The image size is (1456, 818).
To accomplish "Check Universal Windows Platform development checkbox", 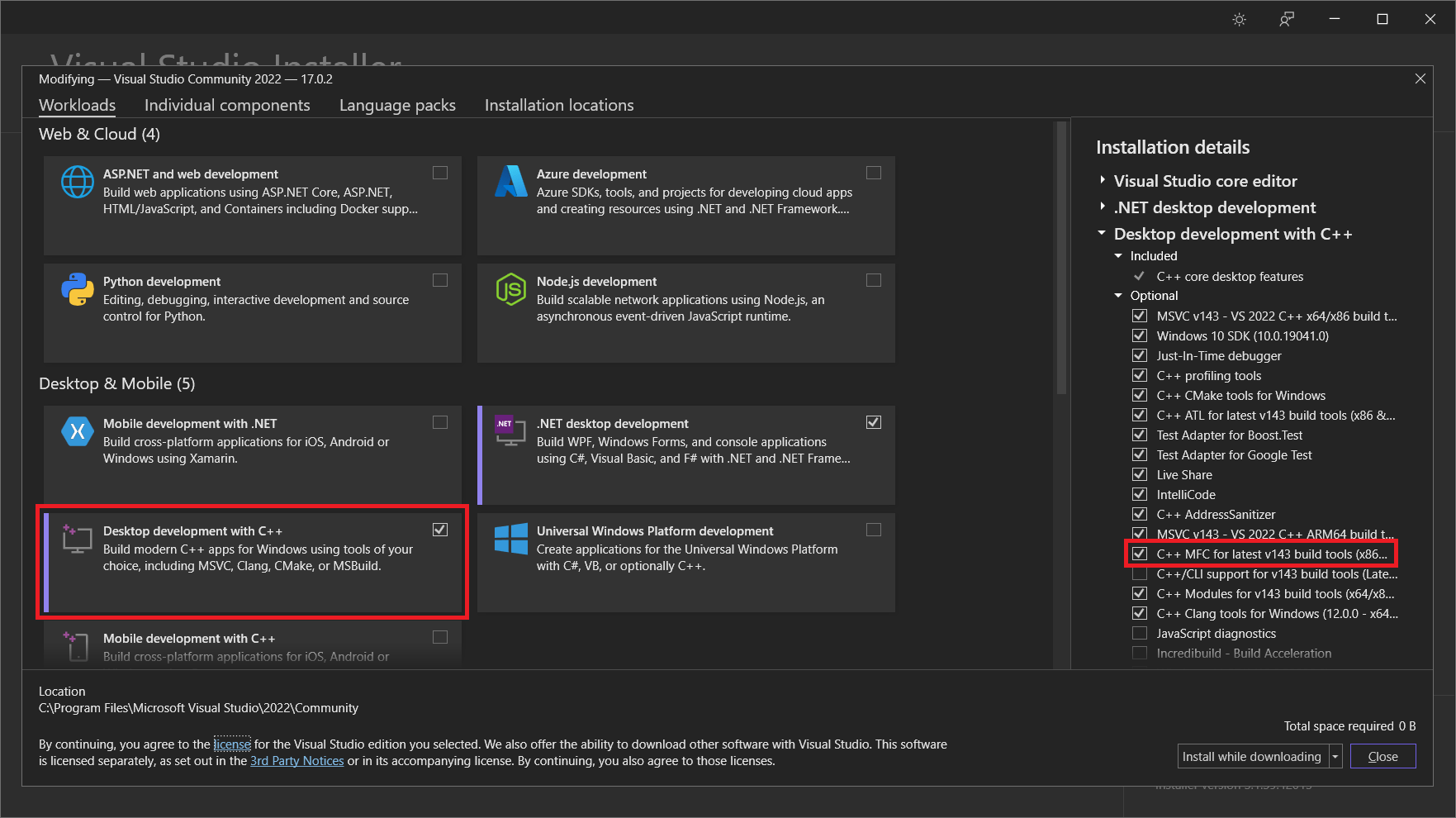I will 874,530.
